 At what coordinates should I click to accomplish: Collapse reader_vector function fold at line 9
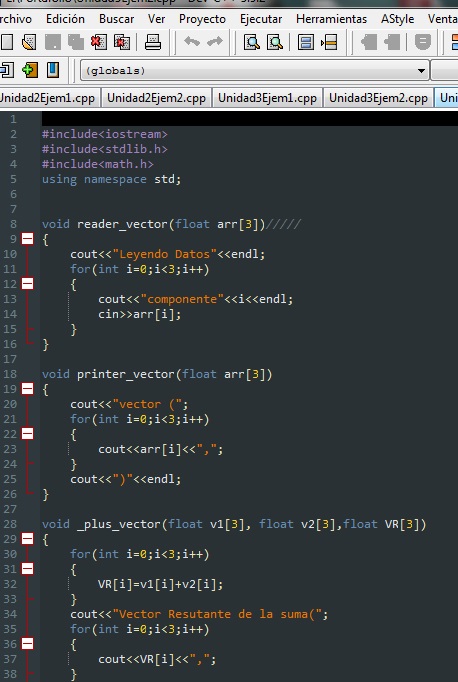pyautogui.click(x=27, y=239)
